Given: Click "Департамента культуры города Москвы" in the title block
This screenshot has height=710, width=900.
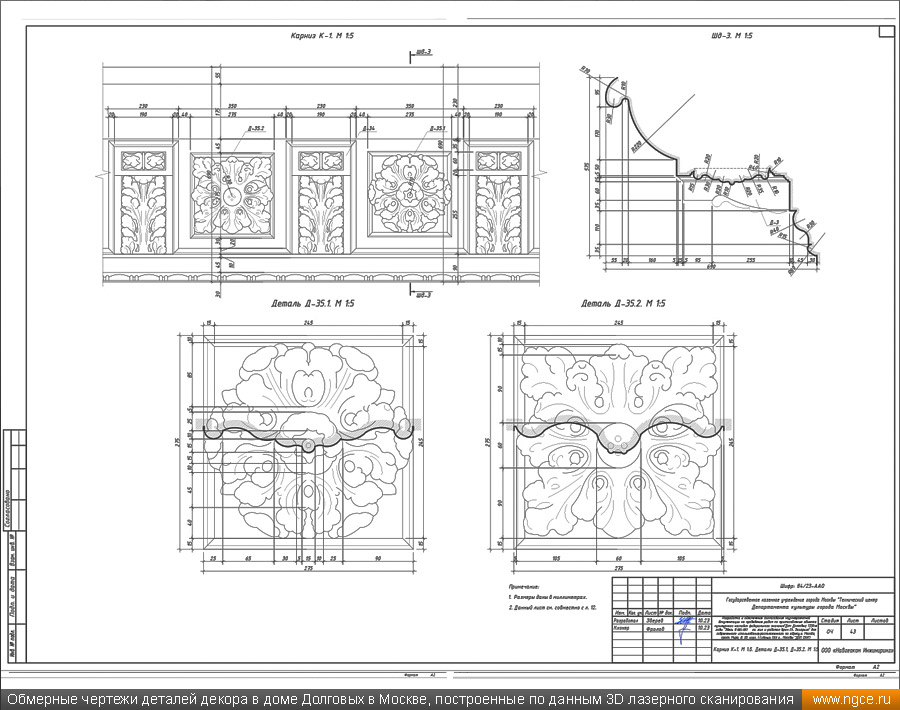Looking at the screenshot, I should tap(802, 606).
